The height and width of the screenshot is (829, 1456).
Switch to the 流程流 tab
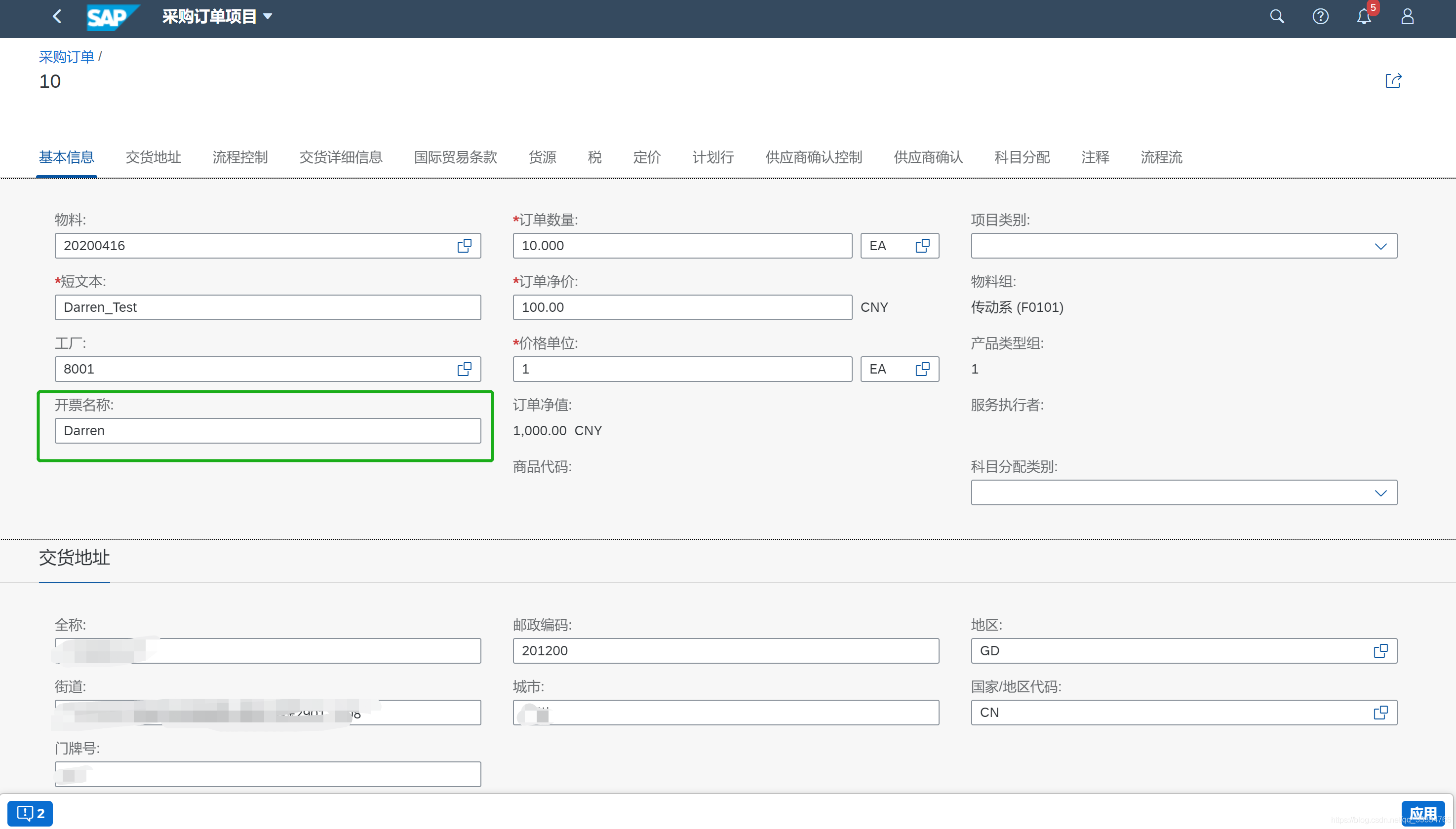1162,157
